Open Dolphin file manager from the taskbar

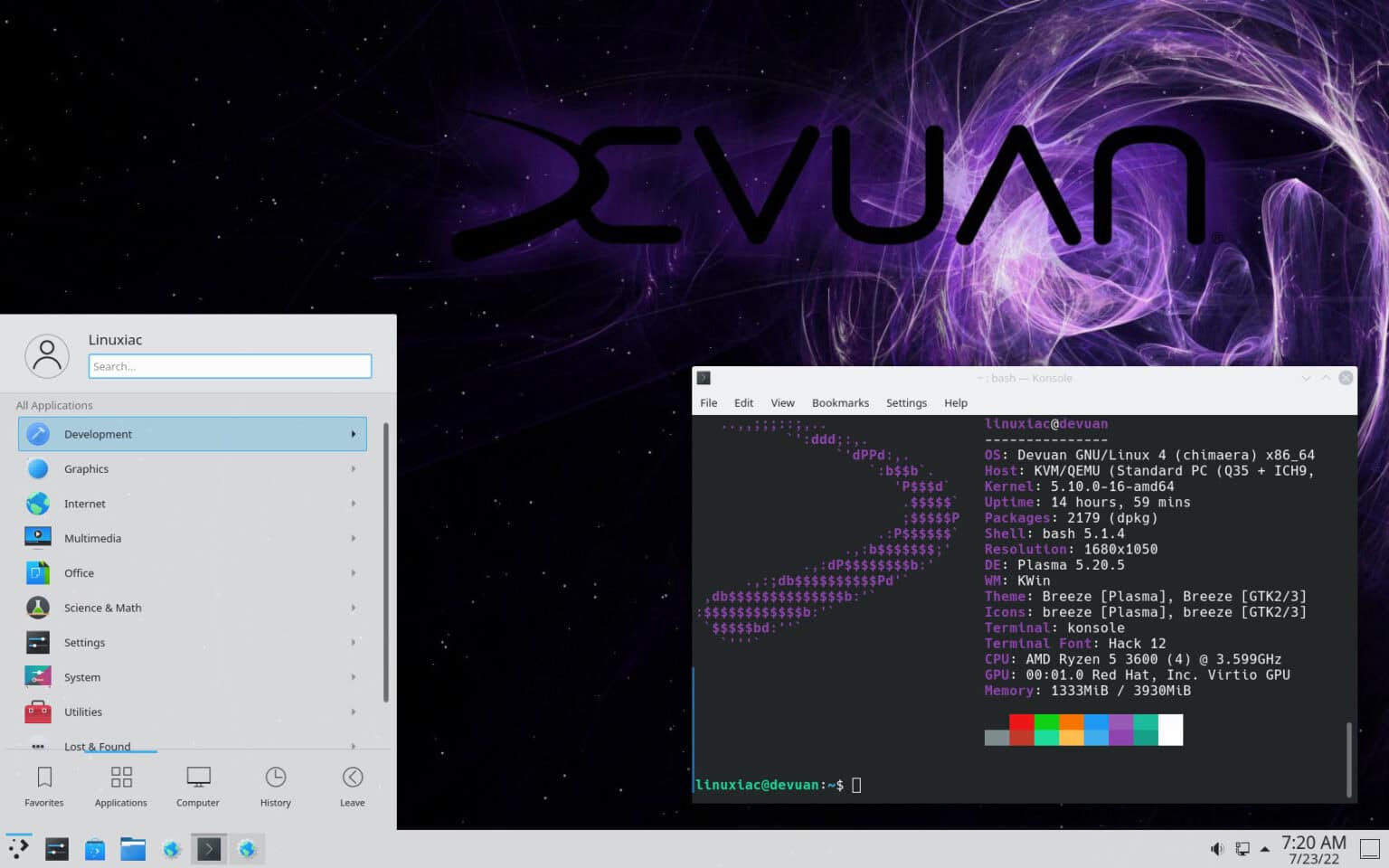click(x=133, y=848)
